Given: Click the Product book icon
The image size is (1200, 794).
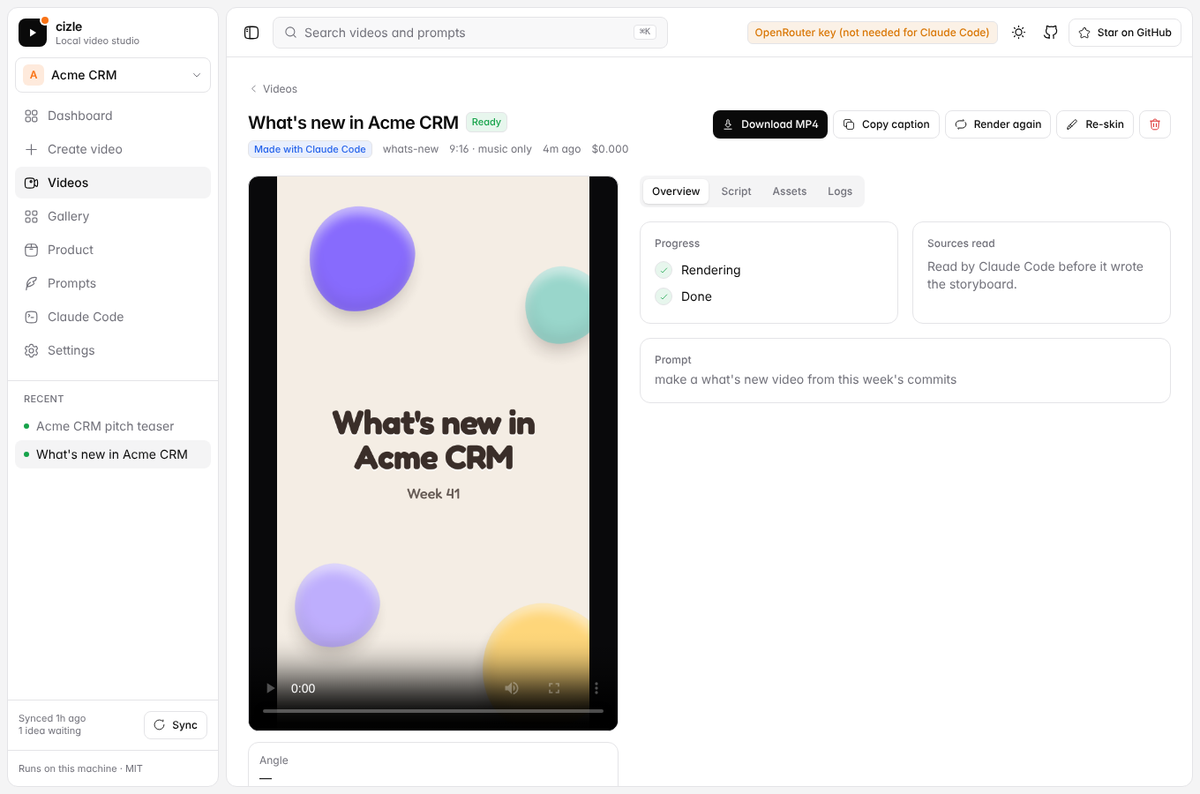Looking at the screenshot, I should 32,250.
